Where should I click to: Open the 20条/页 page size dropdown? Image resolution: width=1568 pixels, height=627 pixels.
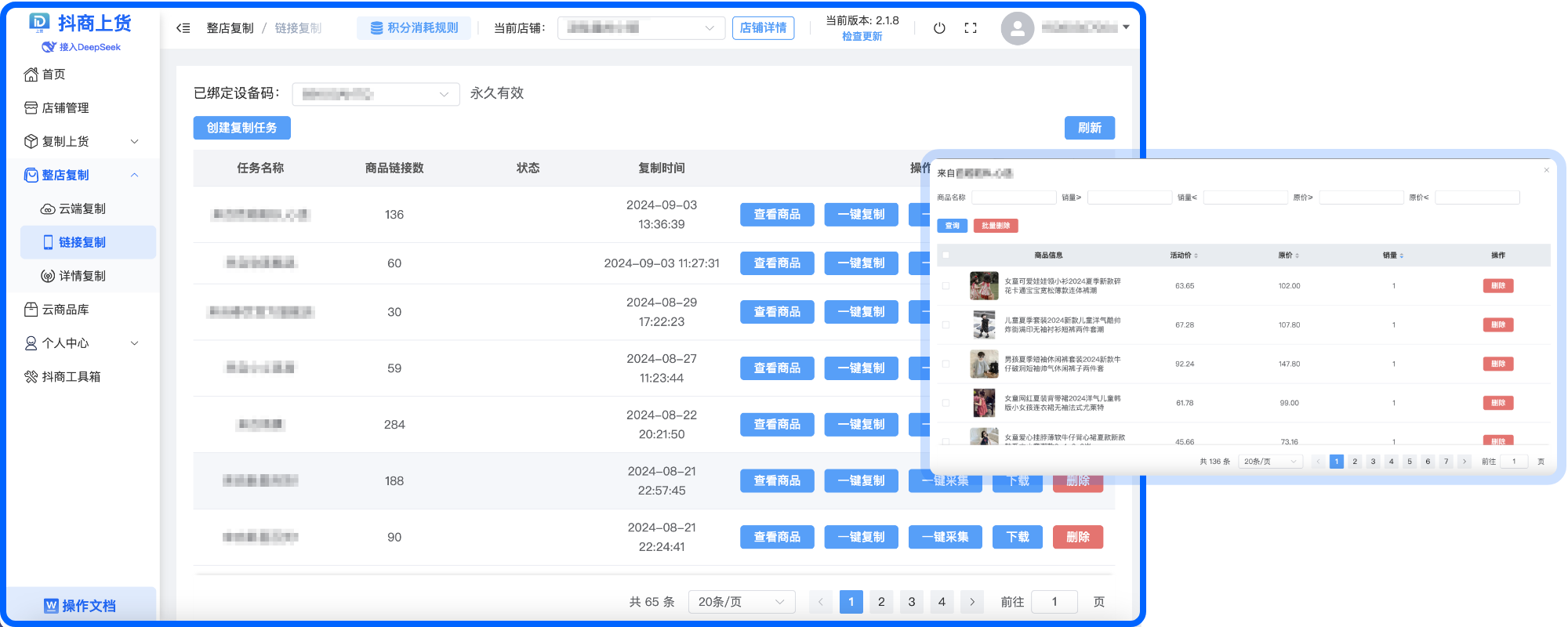coord(741,602)
